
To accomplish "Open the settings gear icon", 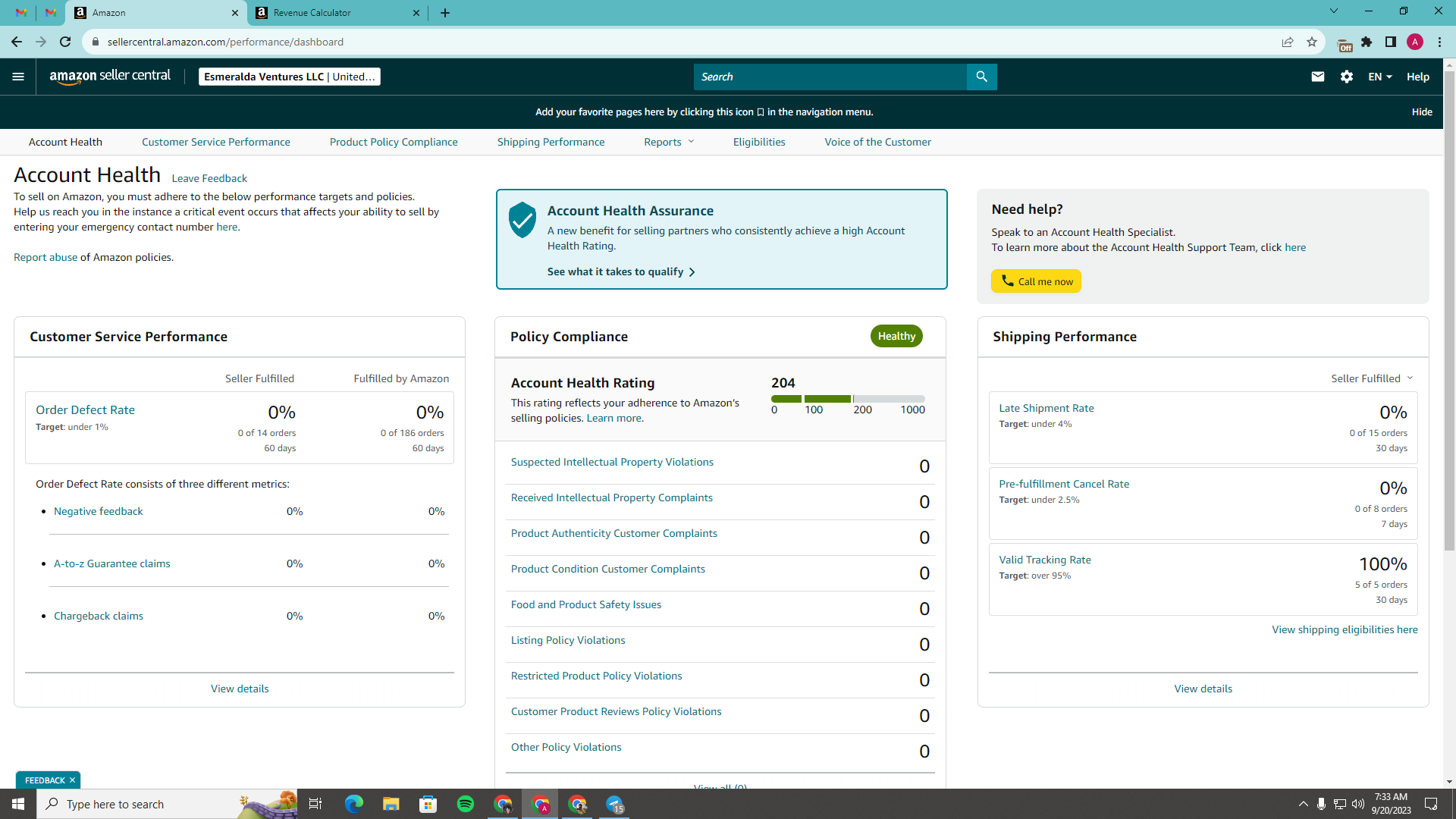I will tap(1347, 77).
